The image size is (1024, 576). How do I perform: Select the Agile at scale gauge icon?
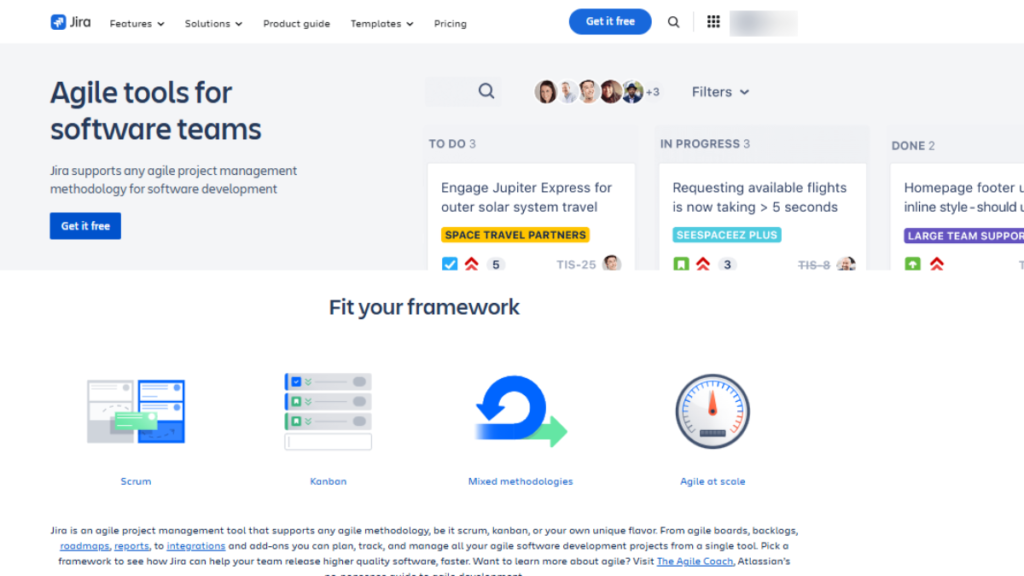pos(712,410)
